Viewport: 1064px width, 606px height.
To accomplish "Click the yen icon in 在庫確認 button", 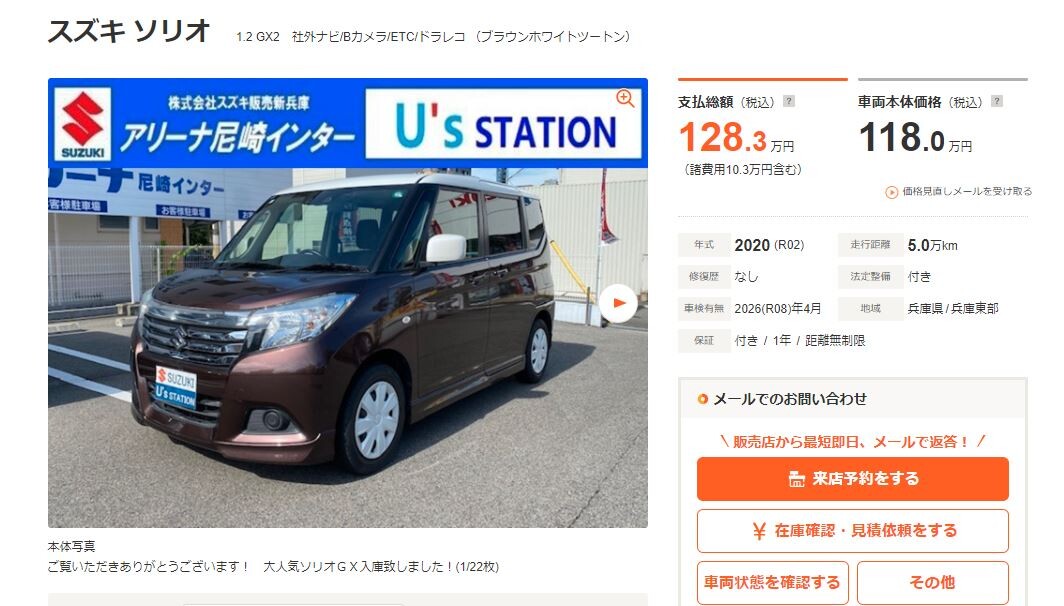I will coord(759,531).
